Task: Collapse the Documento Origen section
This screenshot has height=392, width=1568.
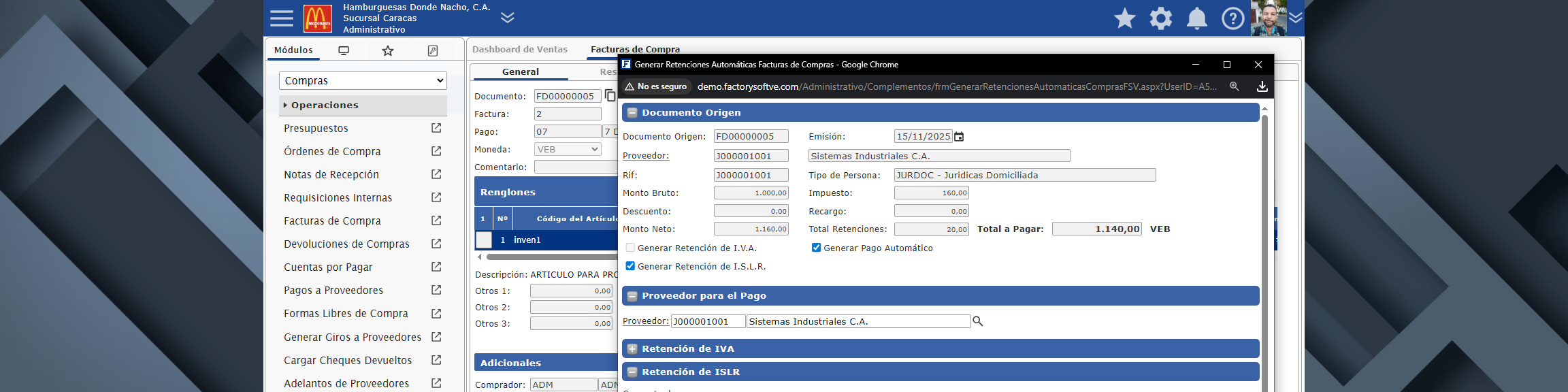Action: click(x=632, y=113)
